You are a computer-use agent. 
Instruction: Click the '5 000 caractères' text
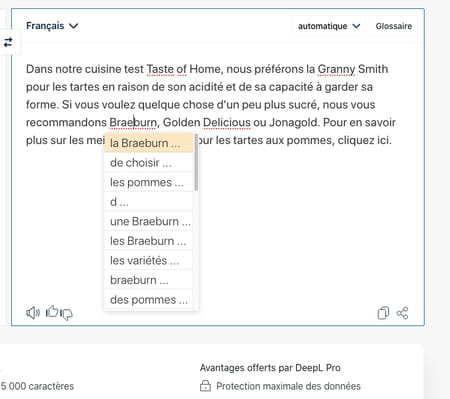pyautogui.click(x=37, y=386)
